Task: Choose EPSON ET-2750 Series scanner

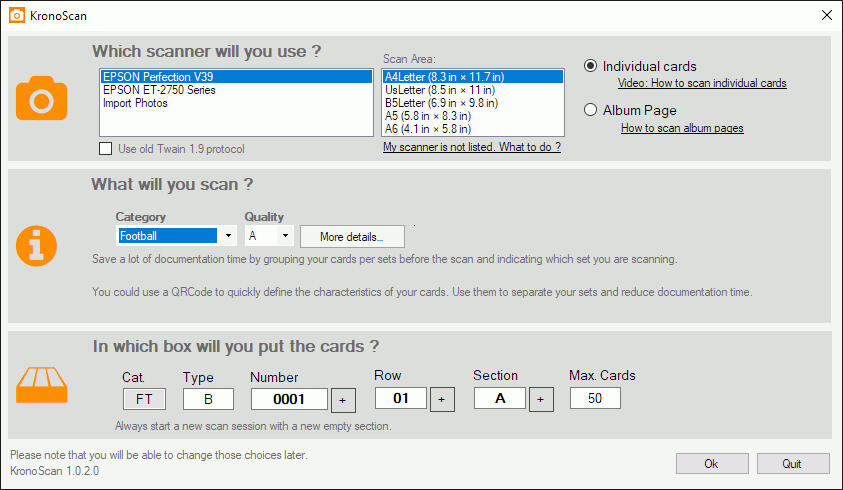Action: (x=159, y=90)
